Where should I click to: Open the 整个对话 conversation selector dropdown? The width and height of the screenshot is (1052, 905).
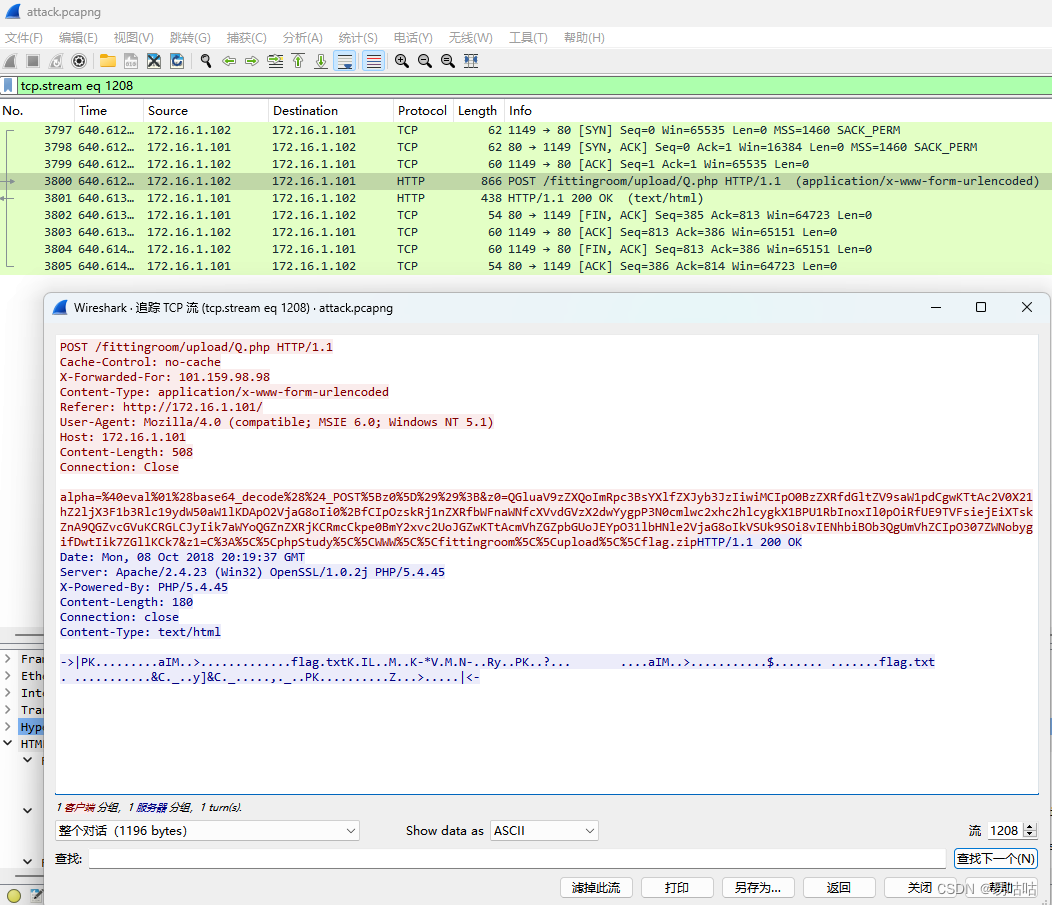pos(207,830)
